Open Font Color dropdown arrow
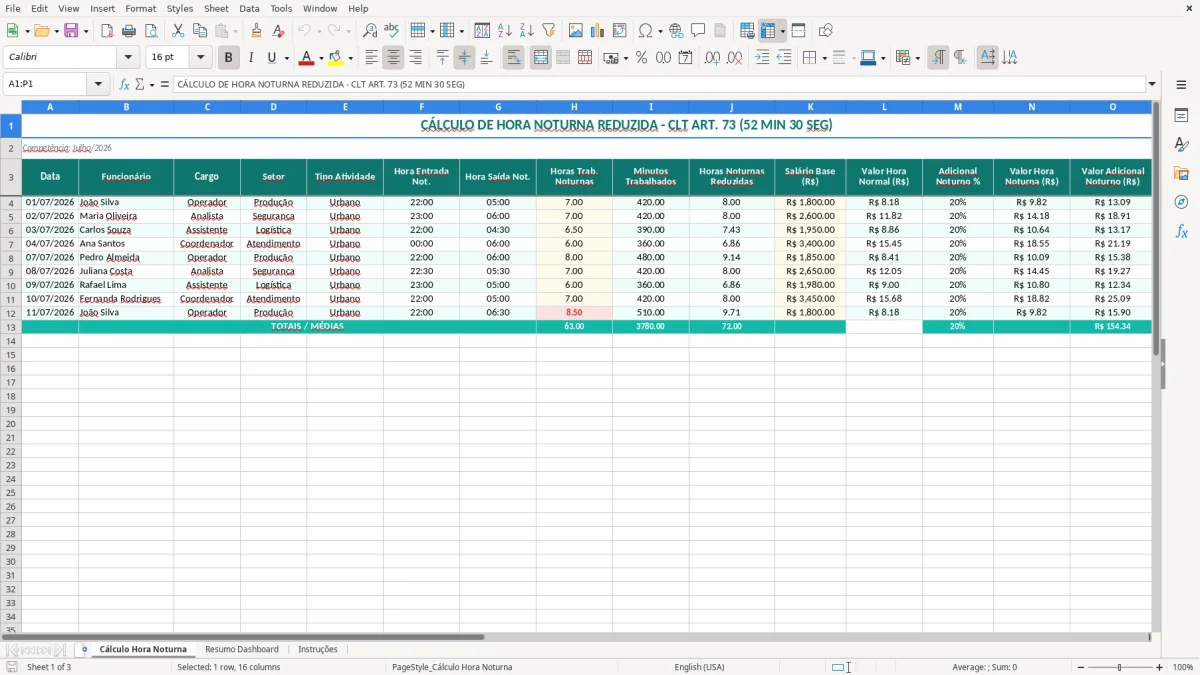Viewport: 1200px width, 675px height. click(x=321, y=58)
